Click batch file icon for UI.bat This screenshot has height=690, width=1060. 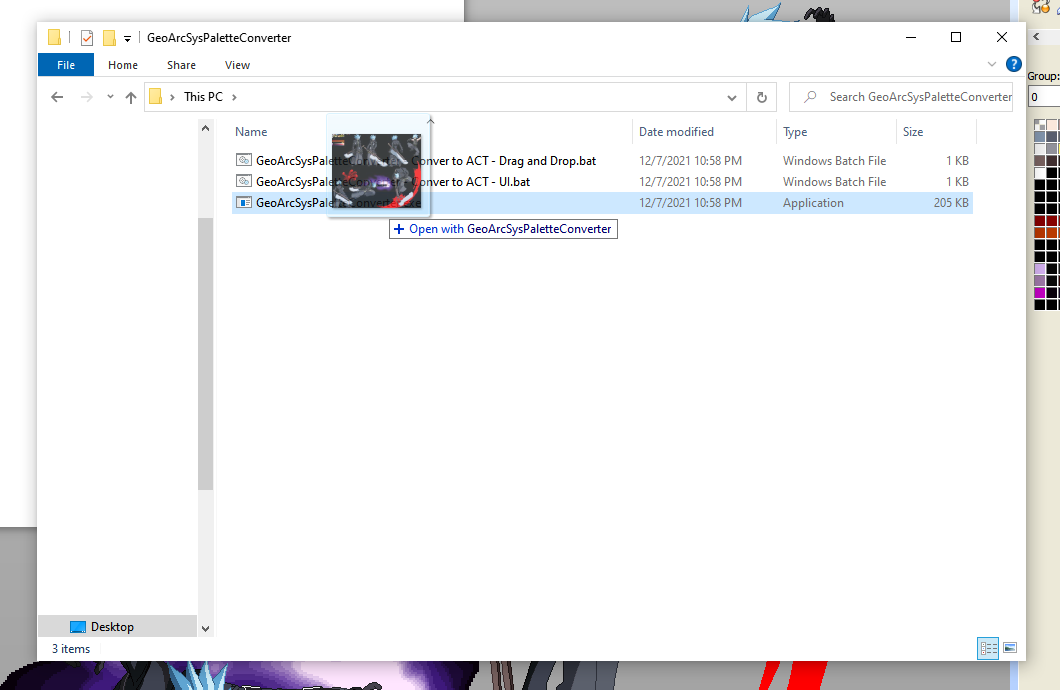pyautogui.click(x=244, y=181)
